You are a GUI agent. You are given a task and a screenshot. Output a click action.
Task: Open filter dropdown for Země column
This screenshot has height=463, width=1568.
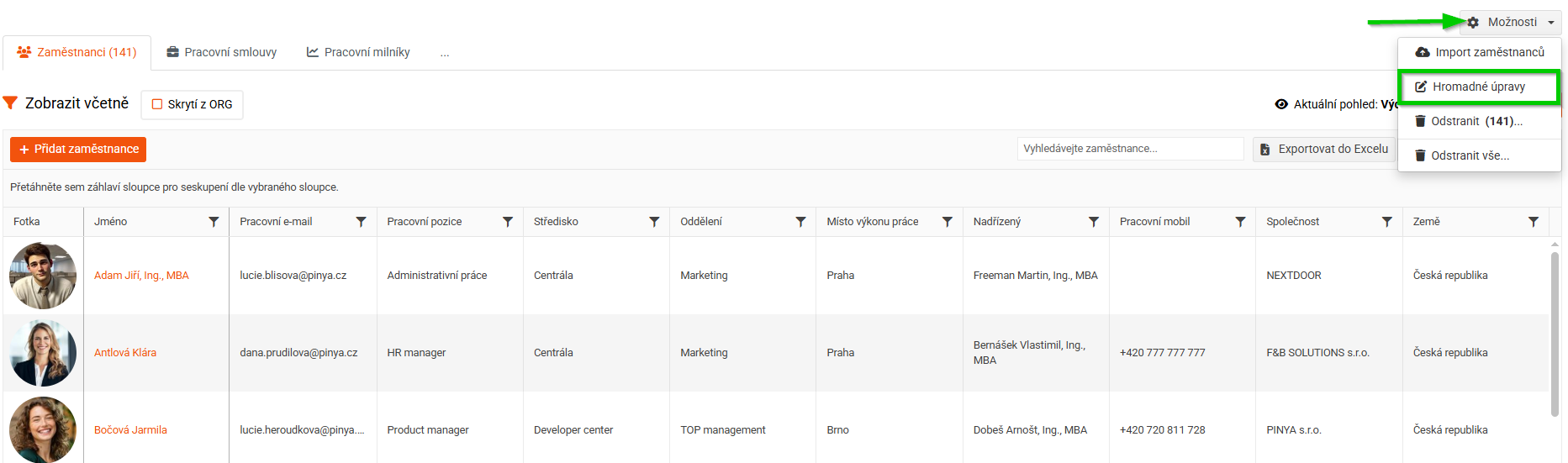[1534, 222]
